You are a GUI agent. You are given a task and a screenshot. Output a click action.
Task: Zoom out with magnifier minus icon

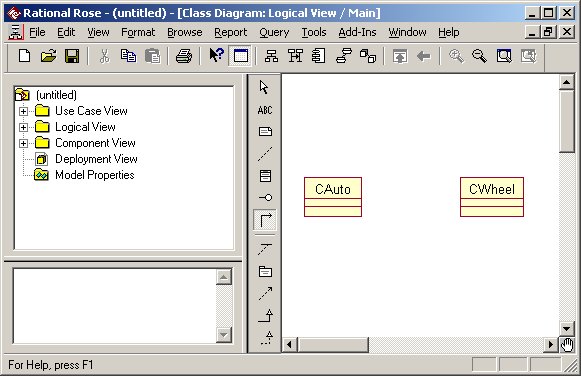[x=479, y=56]
